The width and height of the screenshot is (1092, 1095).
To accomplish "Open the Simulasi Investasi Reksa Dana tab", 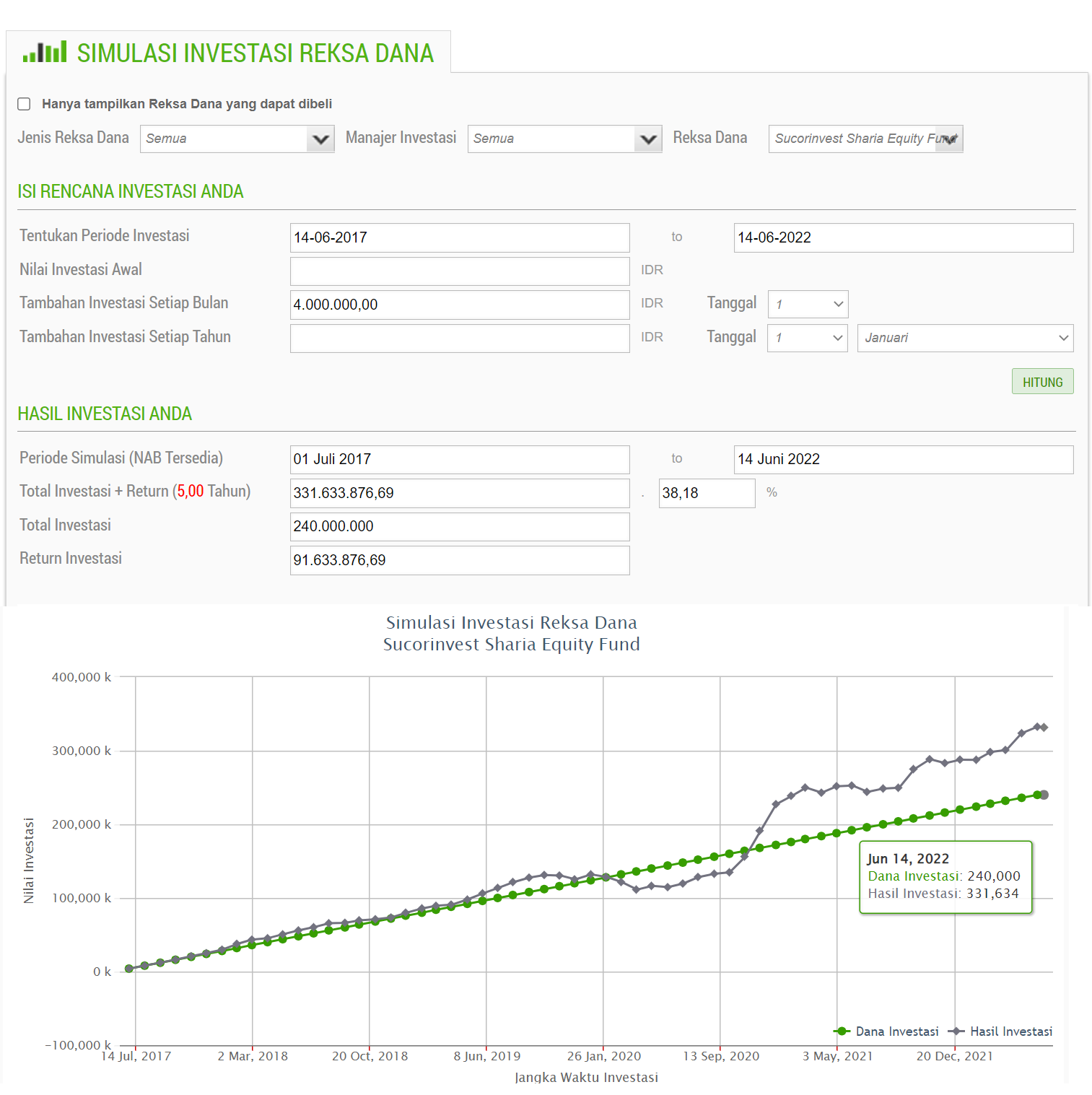I will (x=228, y=52).
